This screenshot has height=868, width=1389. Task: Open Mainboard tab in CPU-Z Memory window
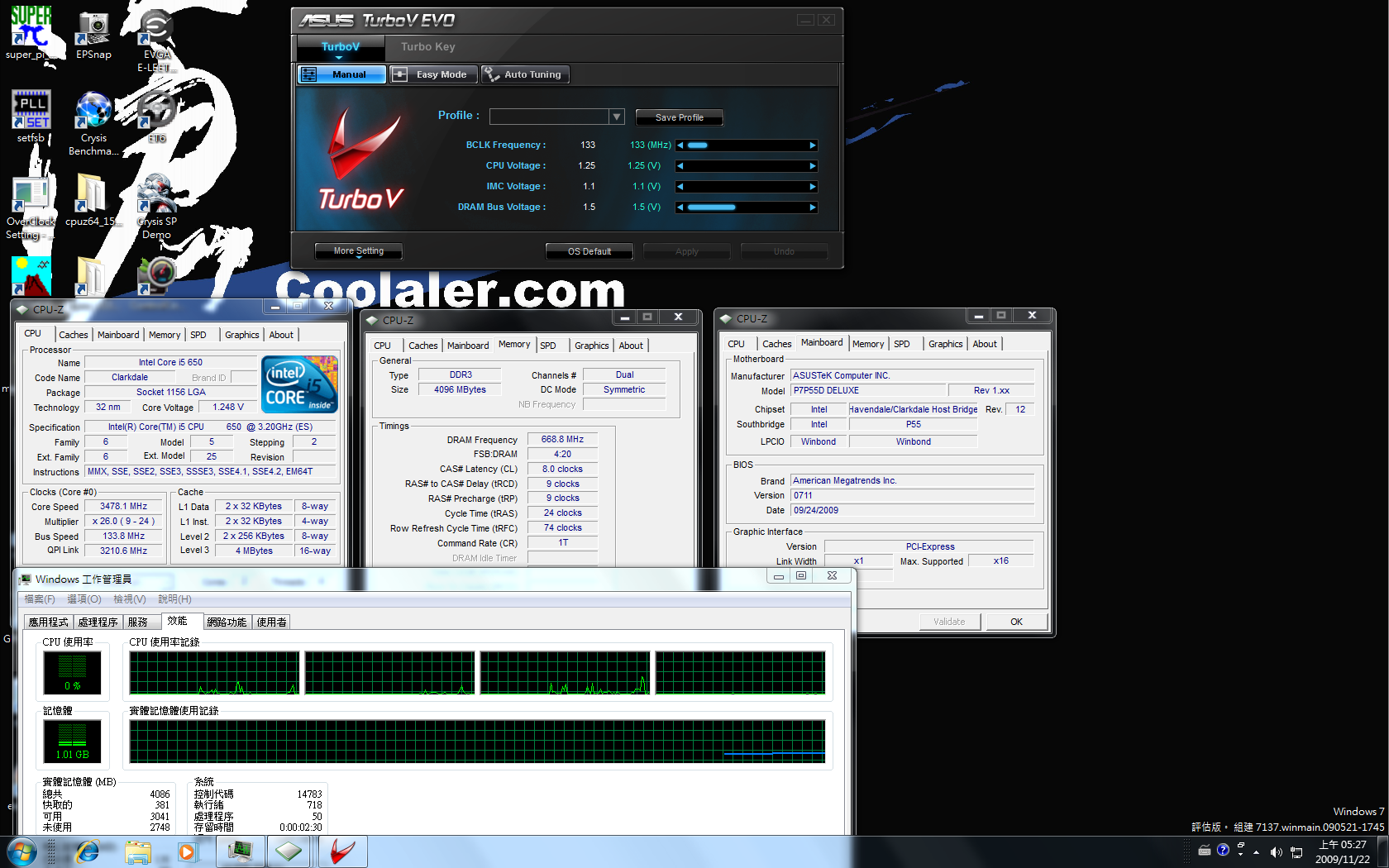coord(468,346)
